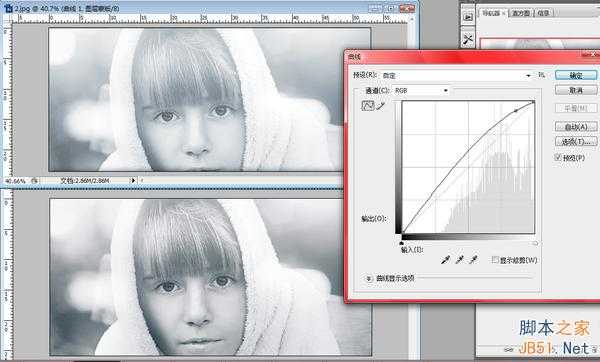Click the 自动(A) auto button

click(x=576, y=127)
